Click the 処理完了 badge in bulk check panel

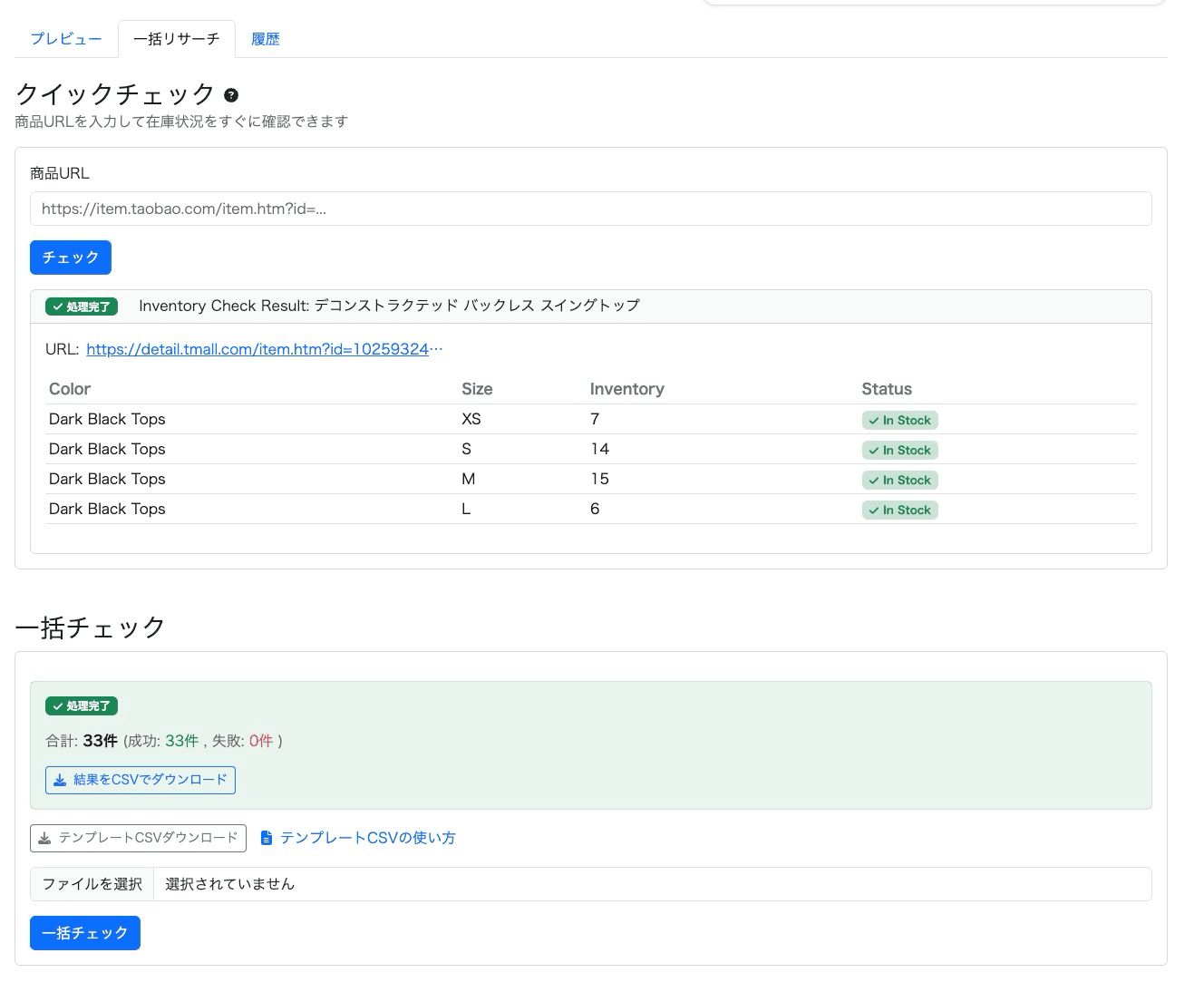(82, 706)
